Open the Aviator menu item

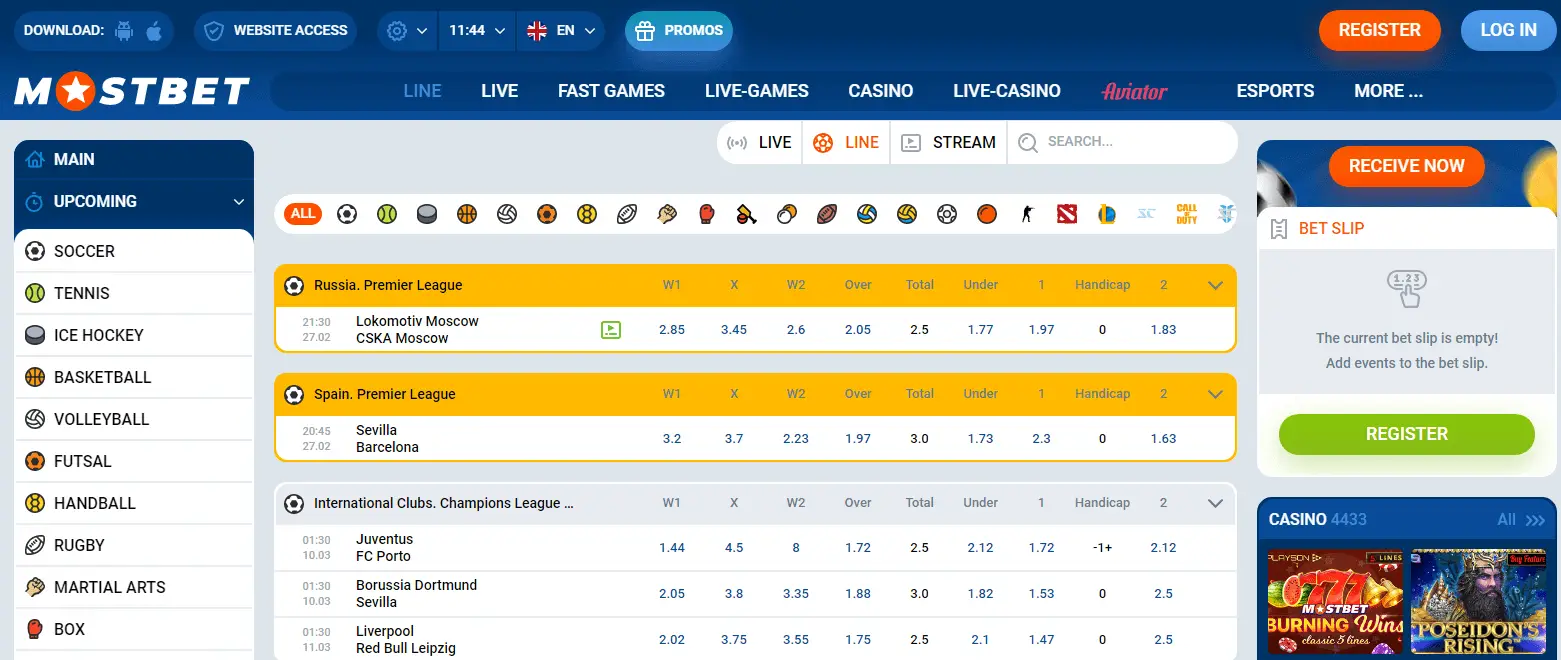[x=1134, y=91]
